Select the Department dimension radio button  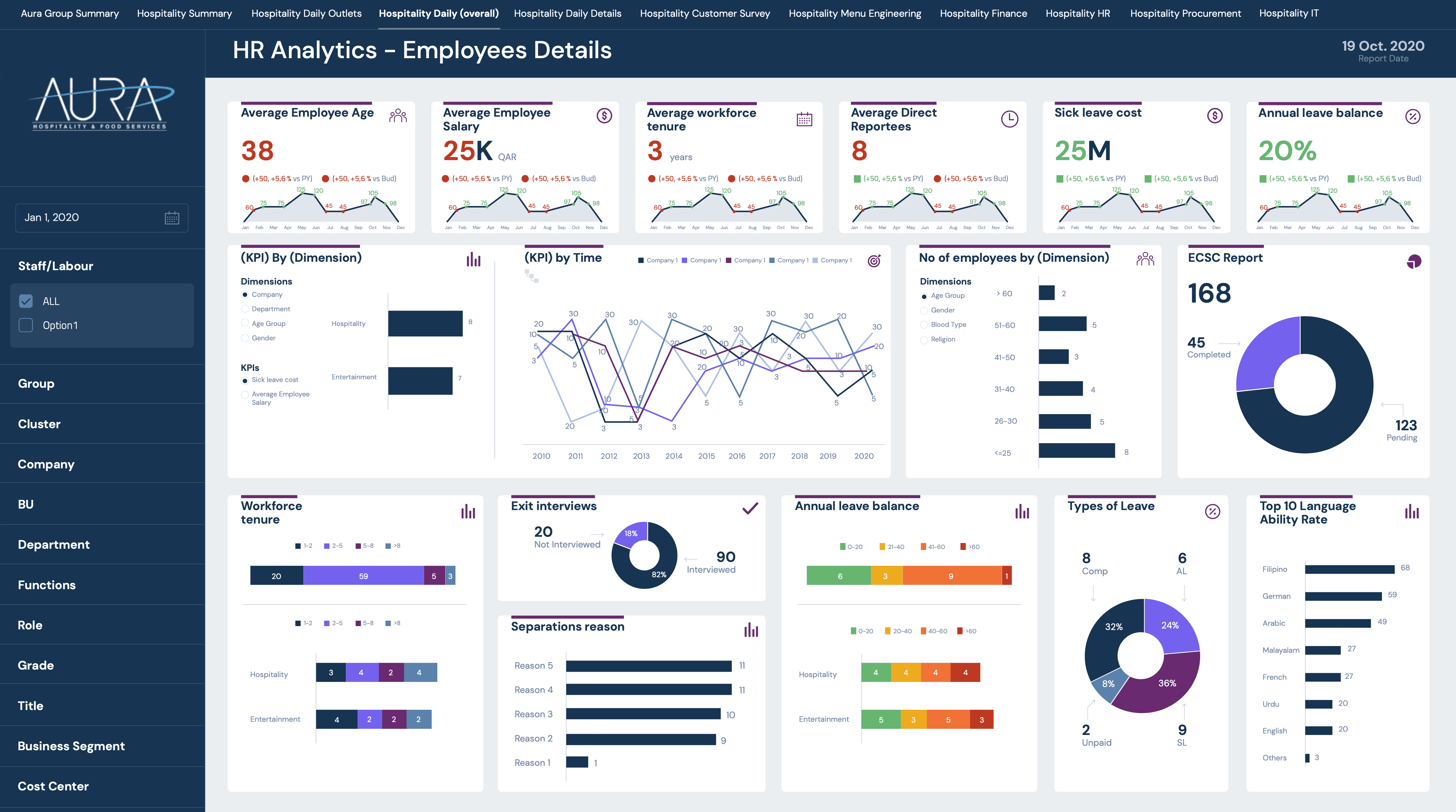[245, 309]
